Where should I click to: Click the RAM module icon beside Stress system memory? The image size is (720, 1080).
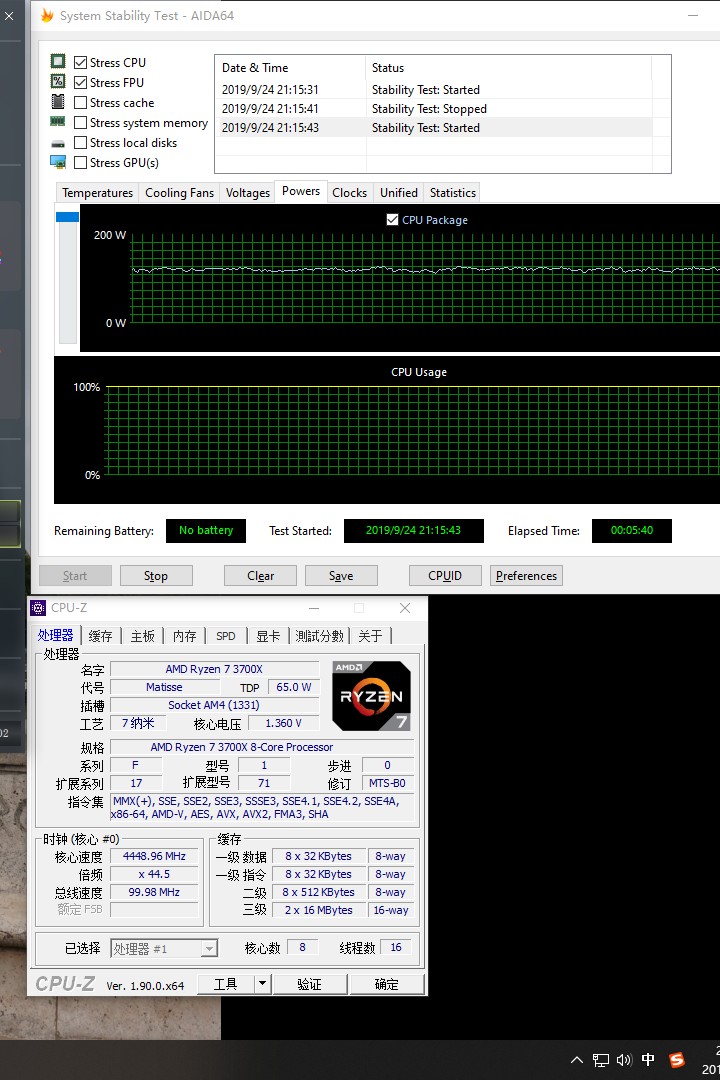tap(58, 121)
